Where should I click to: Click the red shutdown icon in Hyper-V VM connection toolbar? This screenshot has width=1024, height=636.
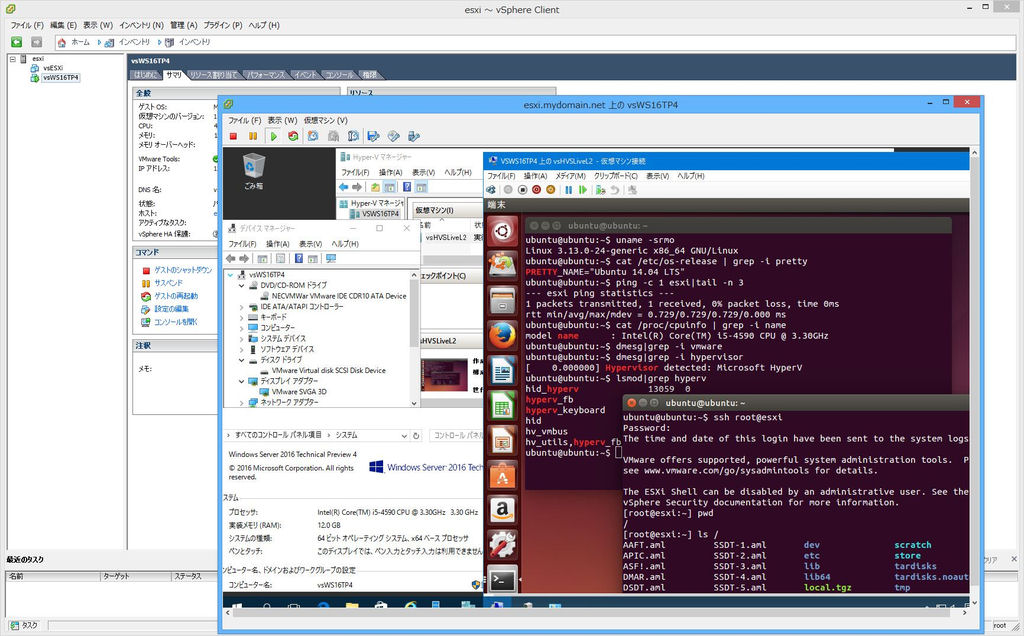[x=537, y=190]
